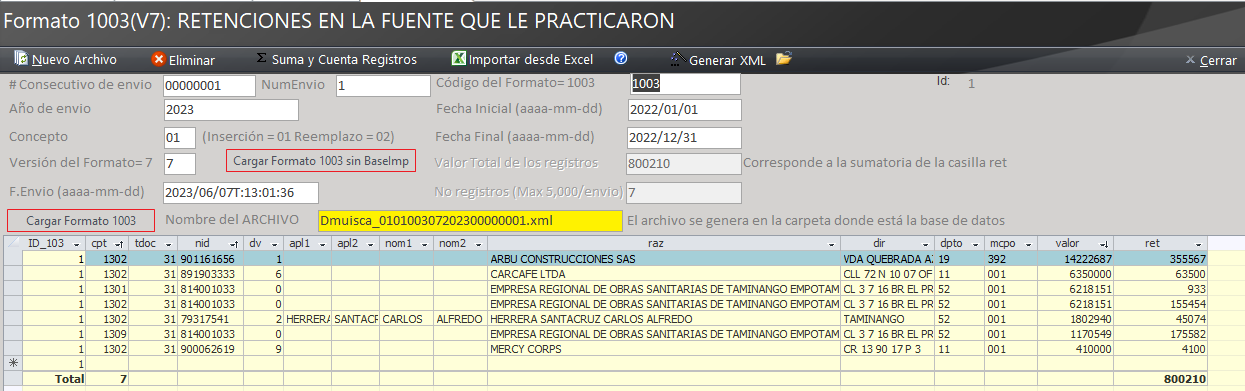The image size is (1245, 391).
Task: Open the blue help question mark icon
Action: (x=621, y=58)
